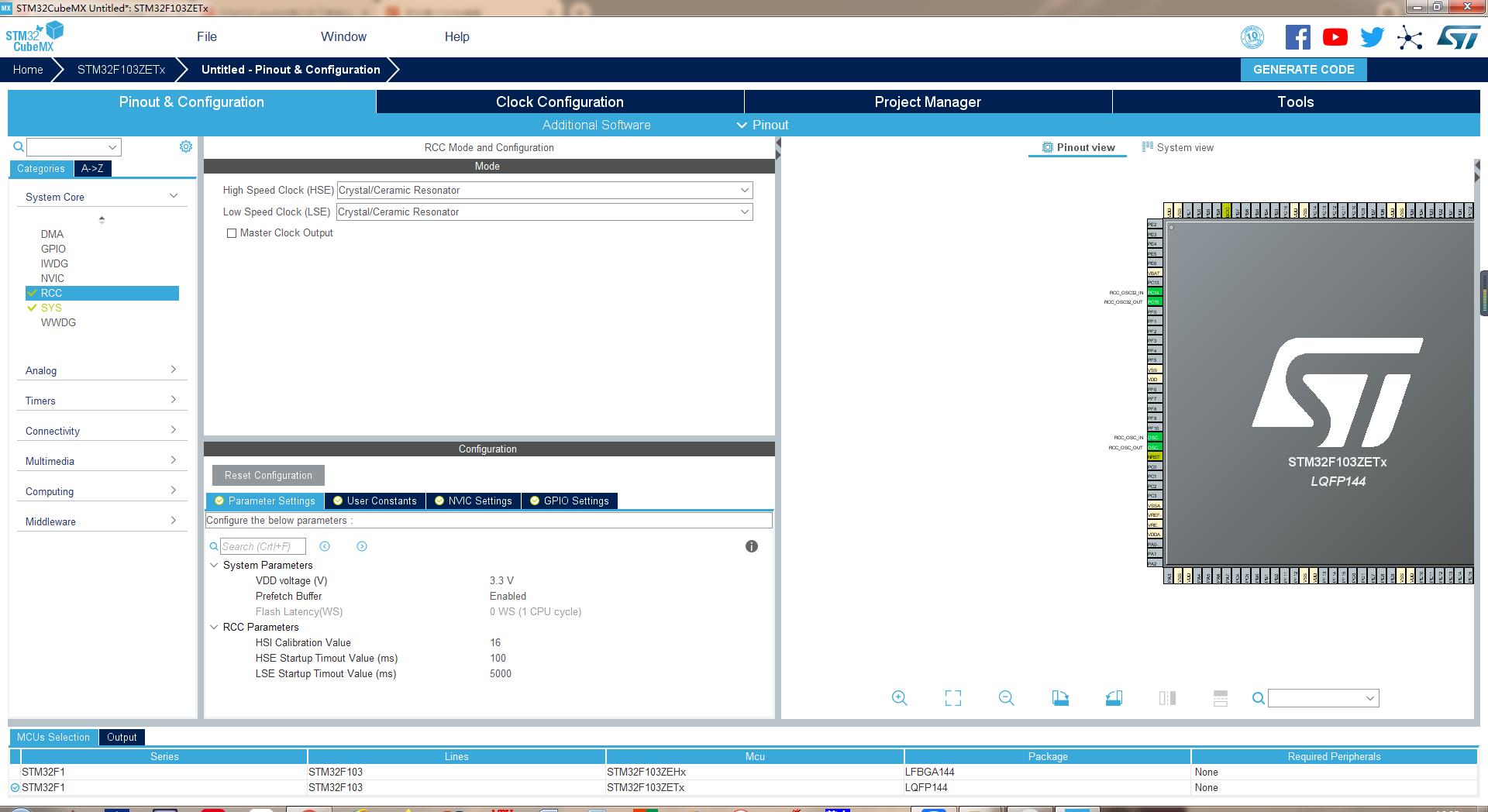Image resolution: width=1488 pixels, height=812 pixels.
Task: Switch to A->Z listing tab
Action: [x=92, y=168]
